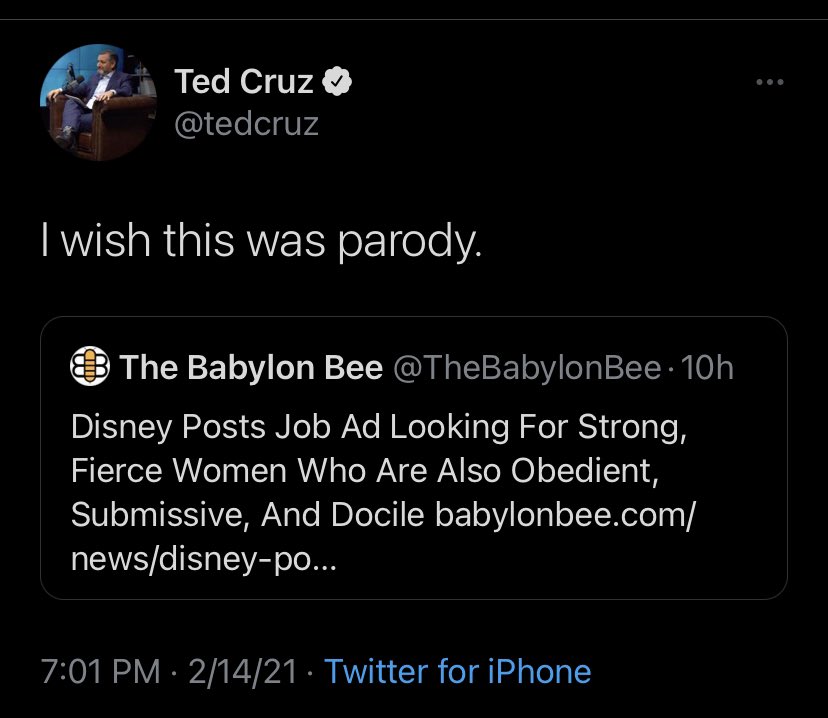Click the verified badge next to Ted Cruz
The height and width of the screenshot is (718, 828).
point(340,82)
